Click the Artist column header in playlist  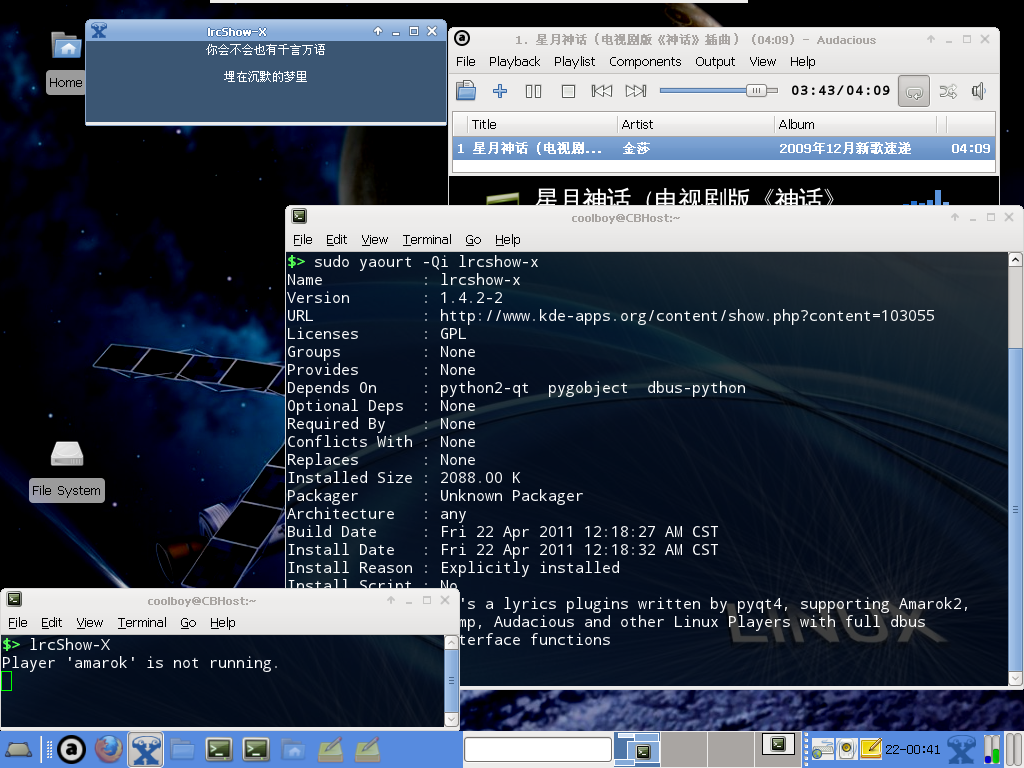click(x=696, y=124)
